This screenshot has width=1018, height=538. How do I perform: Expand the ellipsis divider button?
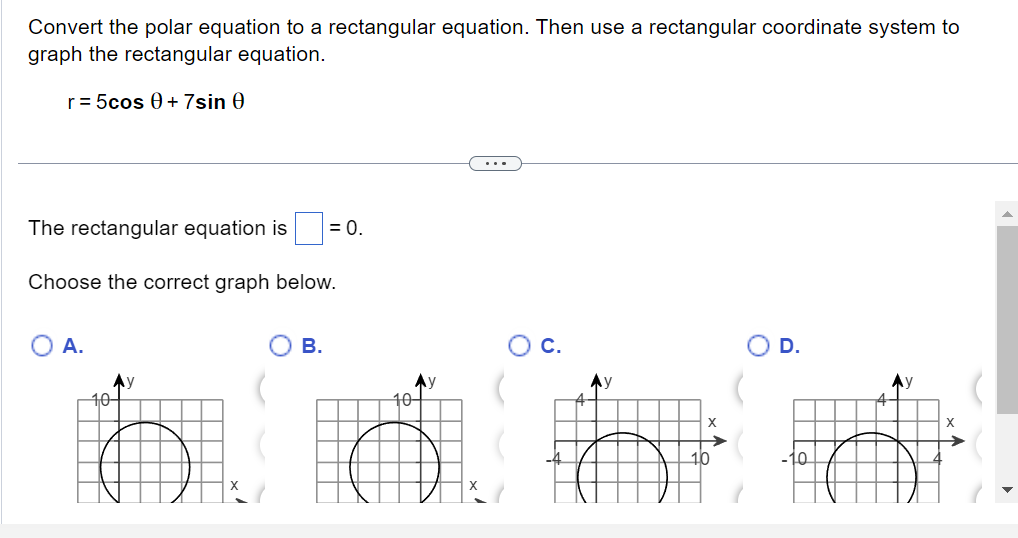(x=495, y=164)
